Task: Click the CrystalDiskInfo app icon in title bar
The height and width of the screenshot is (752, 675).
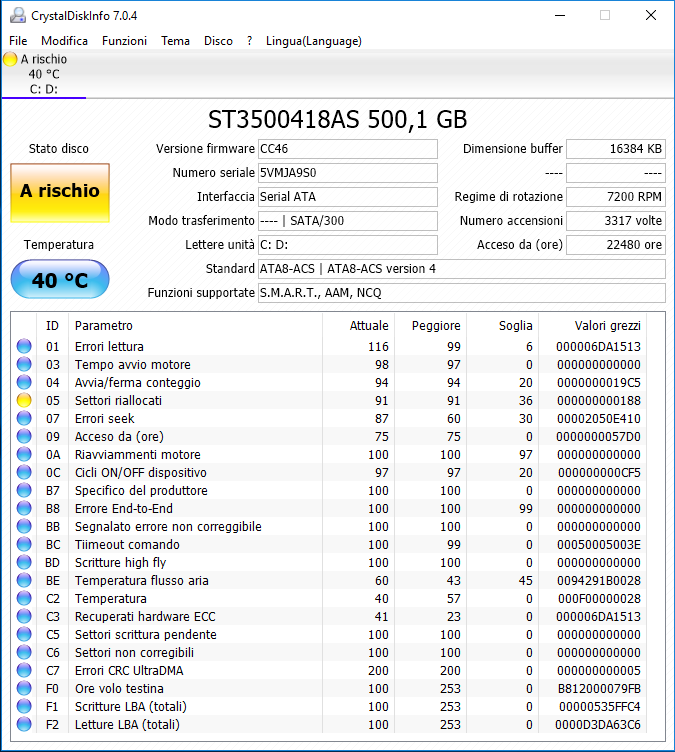Action: point(18,15)
